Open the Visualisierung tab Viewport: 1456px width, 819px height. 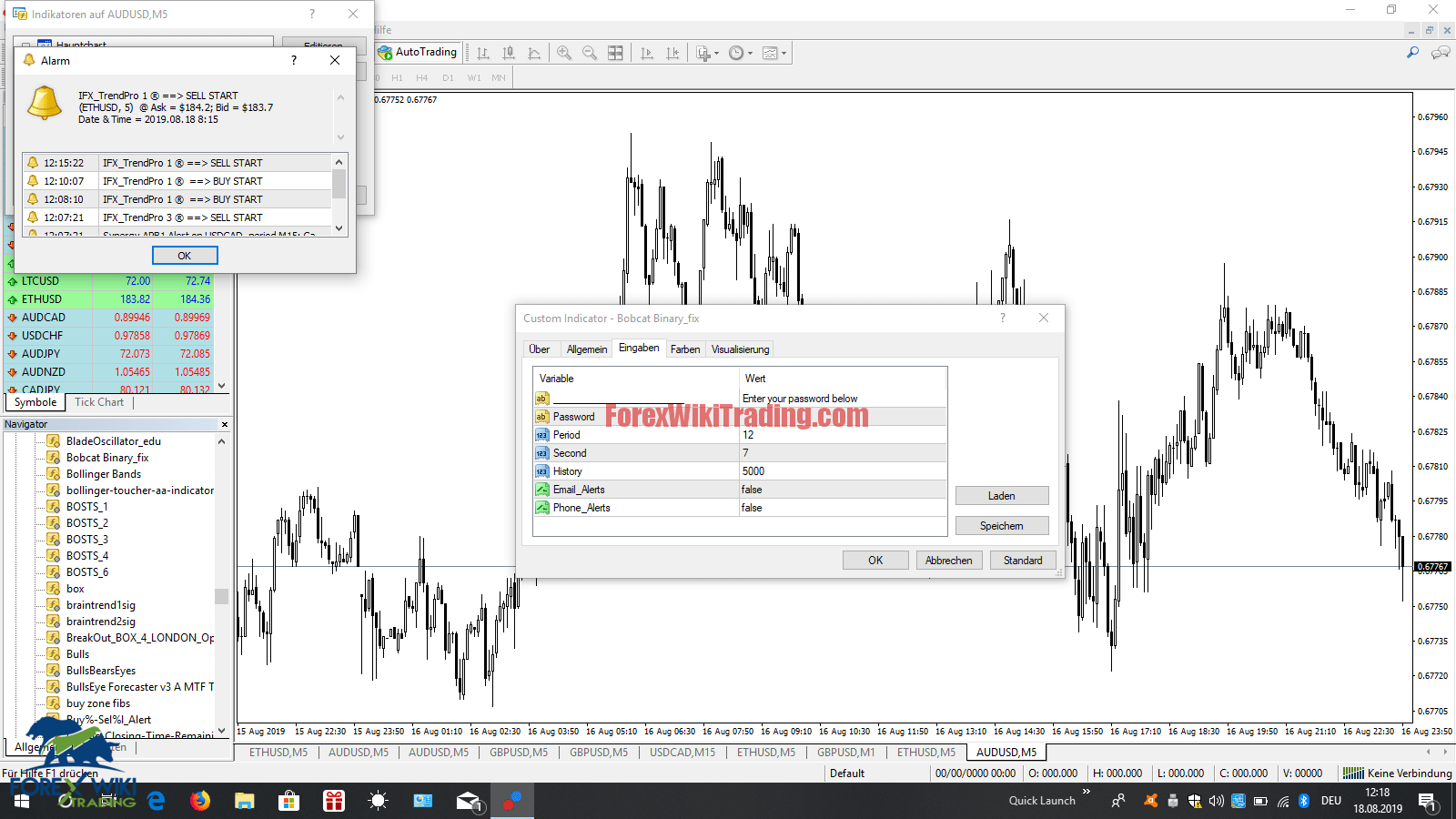coord(740,349)
